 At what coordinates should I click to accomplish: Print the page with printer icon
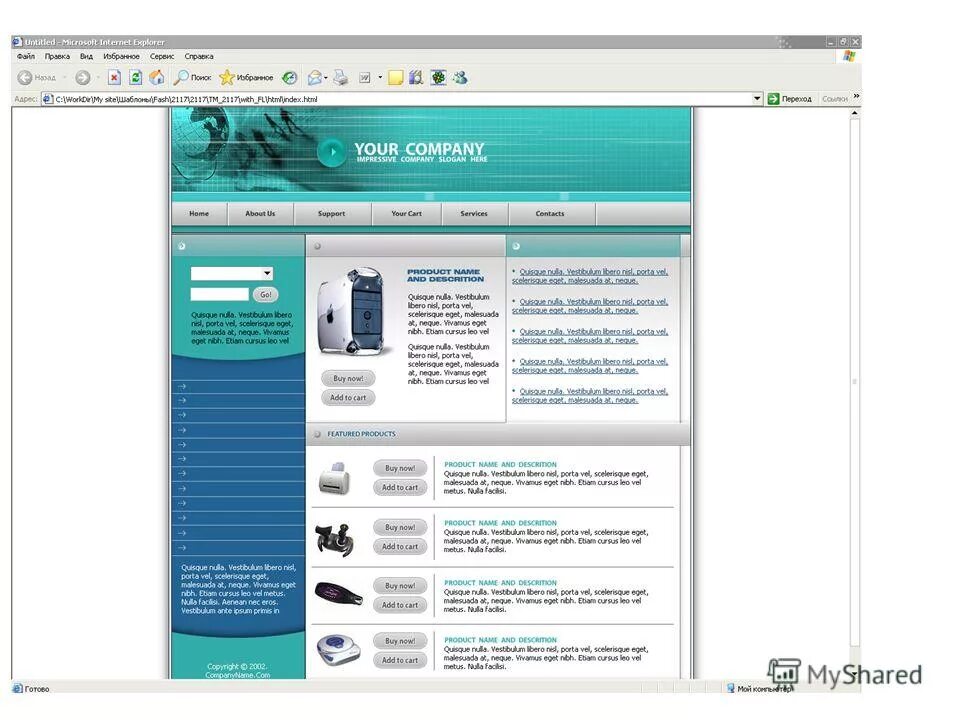point(341,78)
